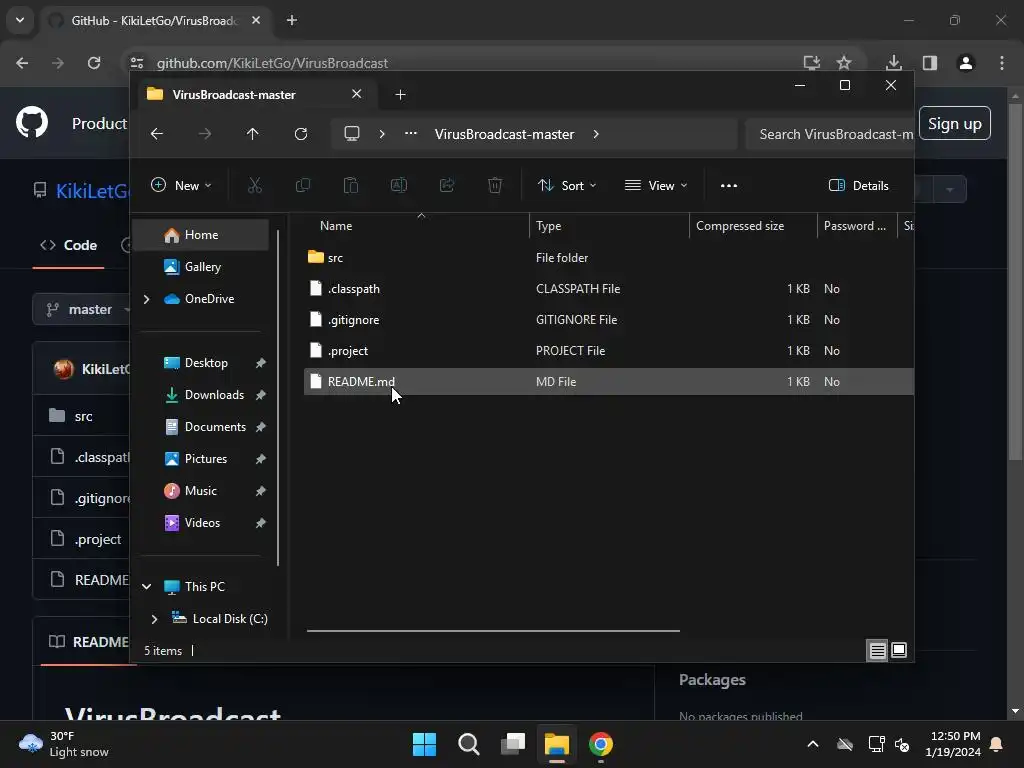Sort by Name column header

coord(417,226)
